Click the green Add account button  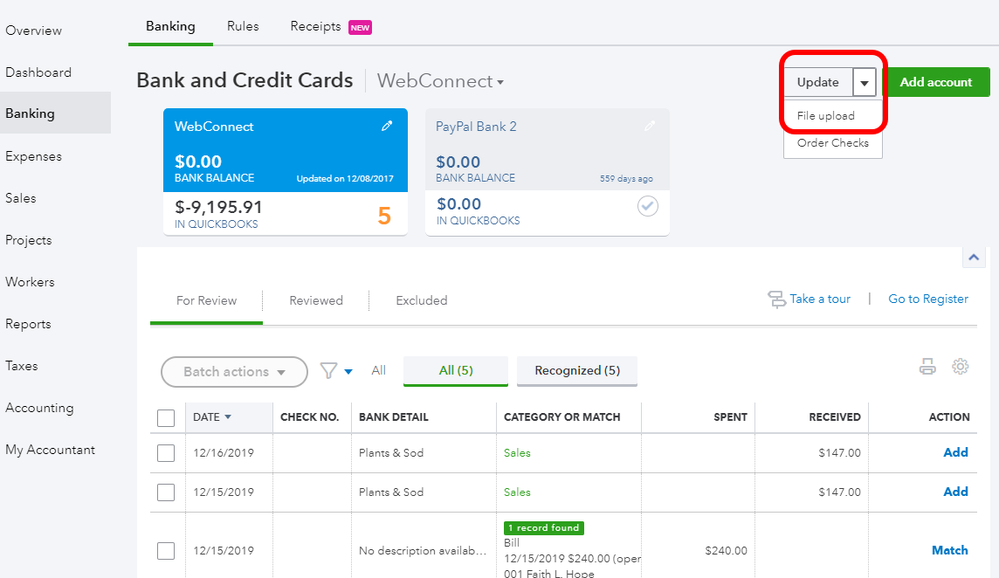click(x=936, y=82)
